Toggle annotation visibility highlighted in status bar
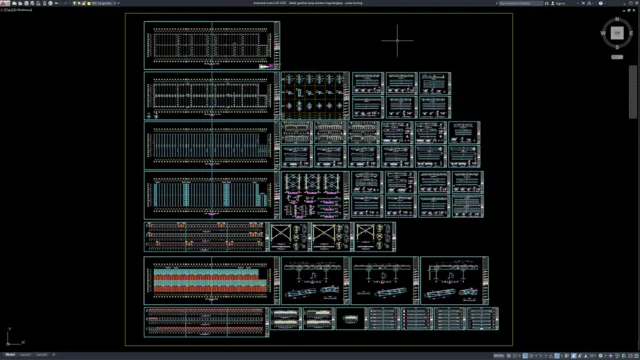The image size is (640, 360). [x=573, y=356]
